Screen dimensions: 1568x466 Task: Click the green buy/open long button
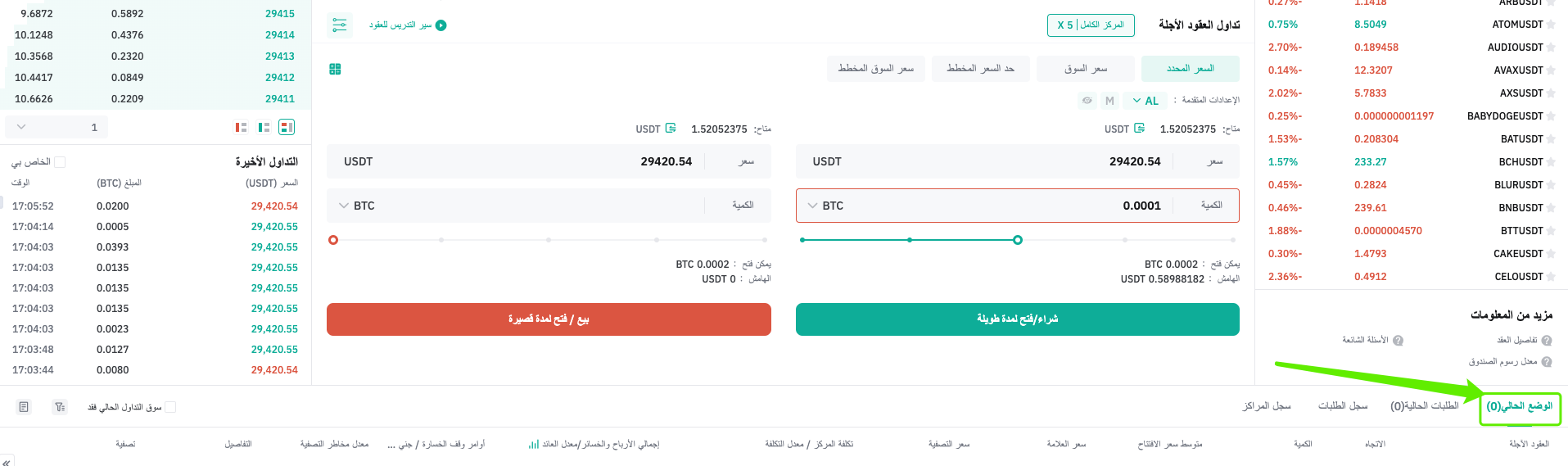(x=1017, y=319)
